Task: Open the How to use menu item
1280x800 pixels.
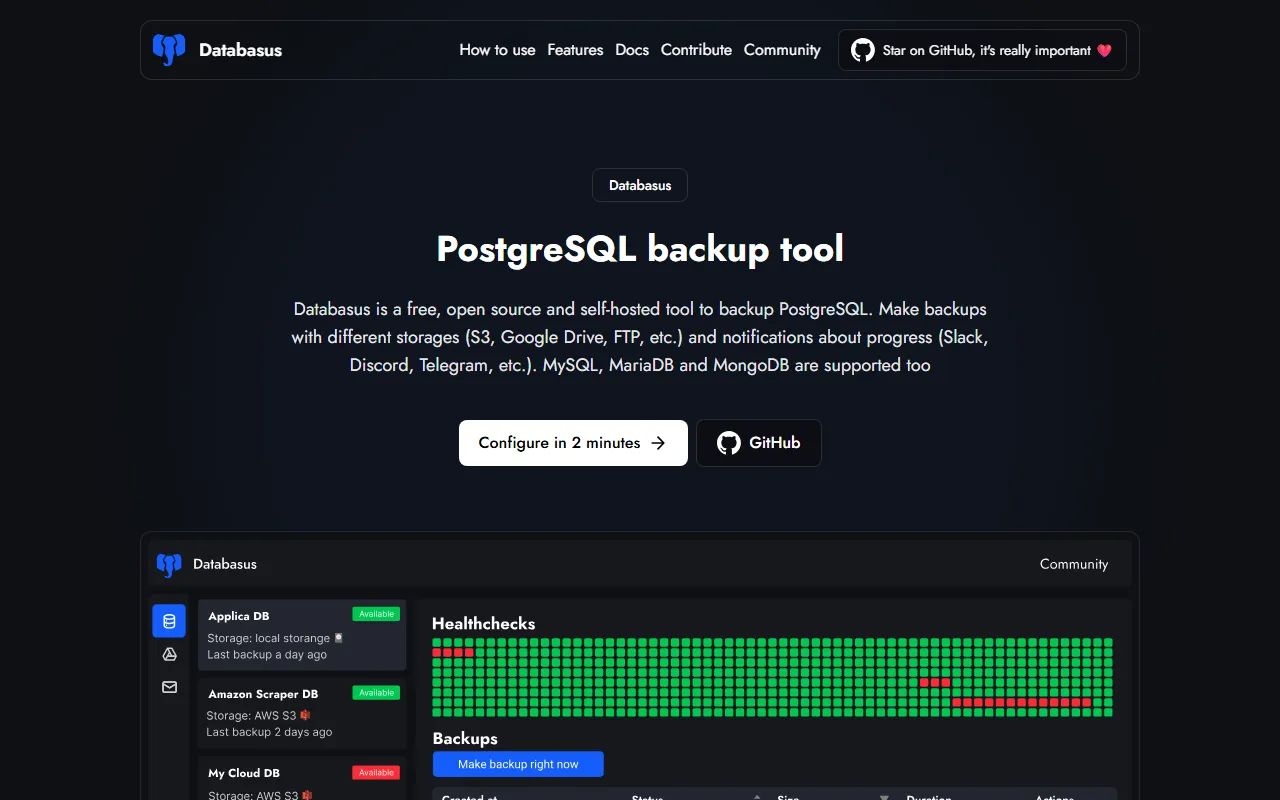Action: coord(497,50)
